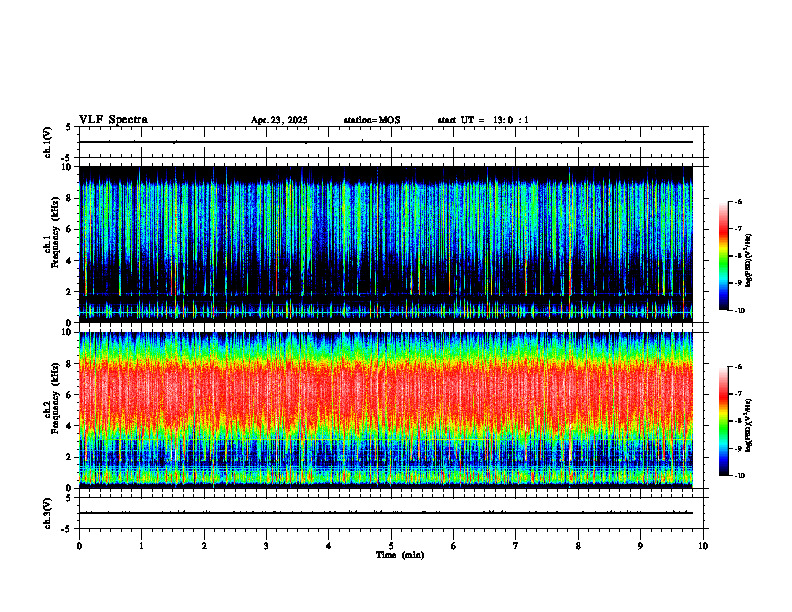
Task: Click the "0" tick on the Time axis
Action: [x=79, y=546]
